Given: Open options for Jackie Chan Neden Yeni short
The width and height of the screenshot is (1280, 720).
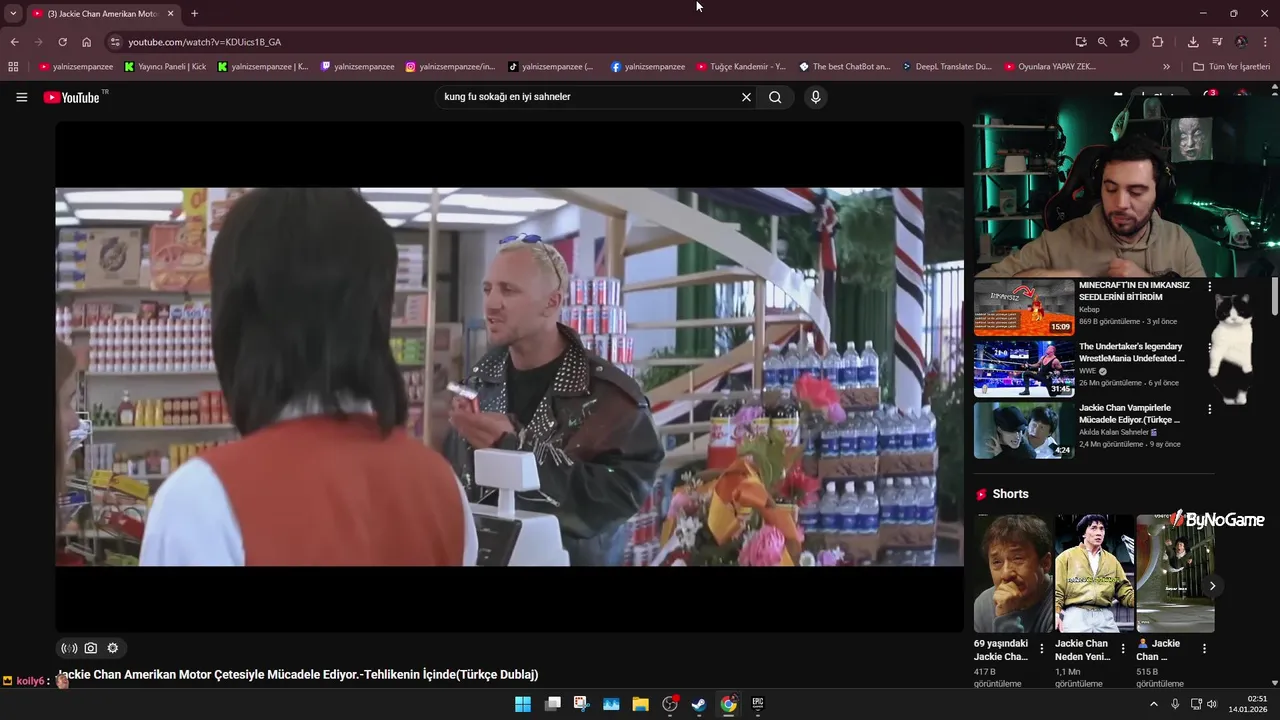Looking at the screenshot, I should click(1123, 649).
